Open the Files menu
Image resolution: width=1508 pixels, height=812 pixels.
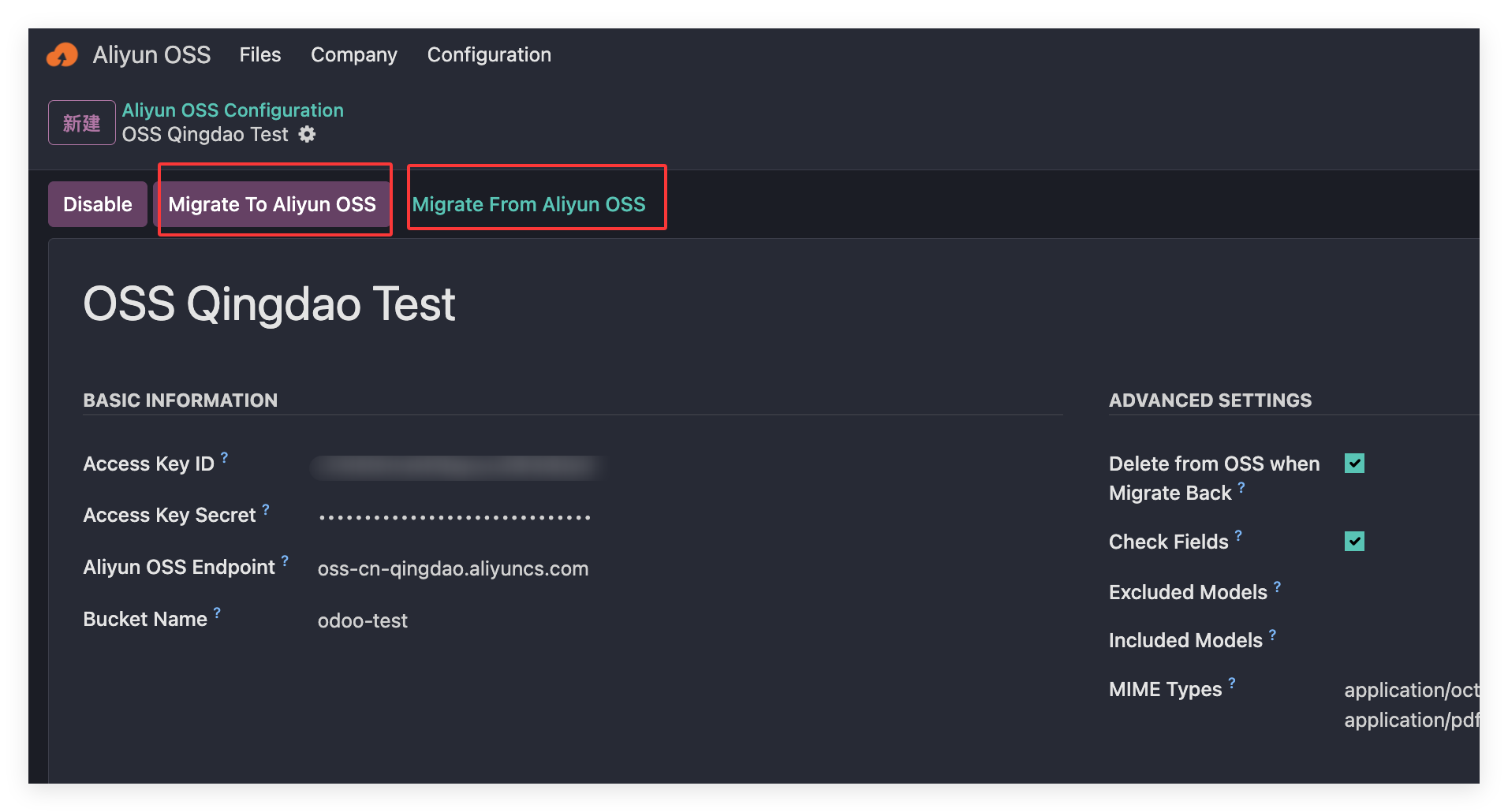[x=260, y=55]
